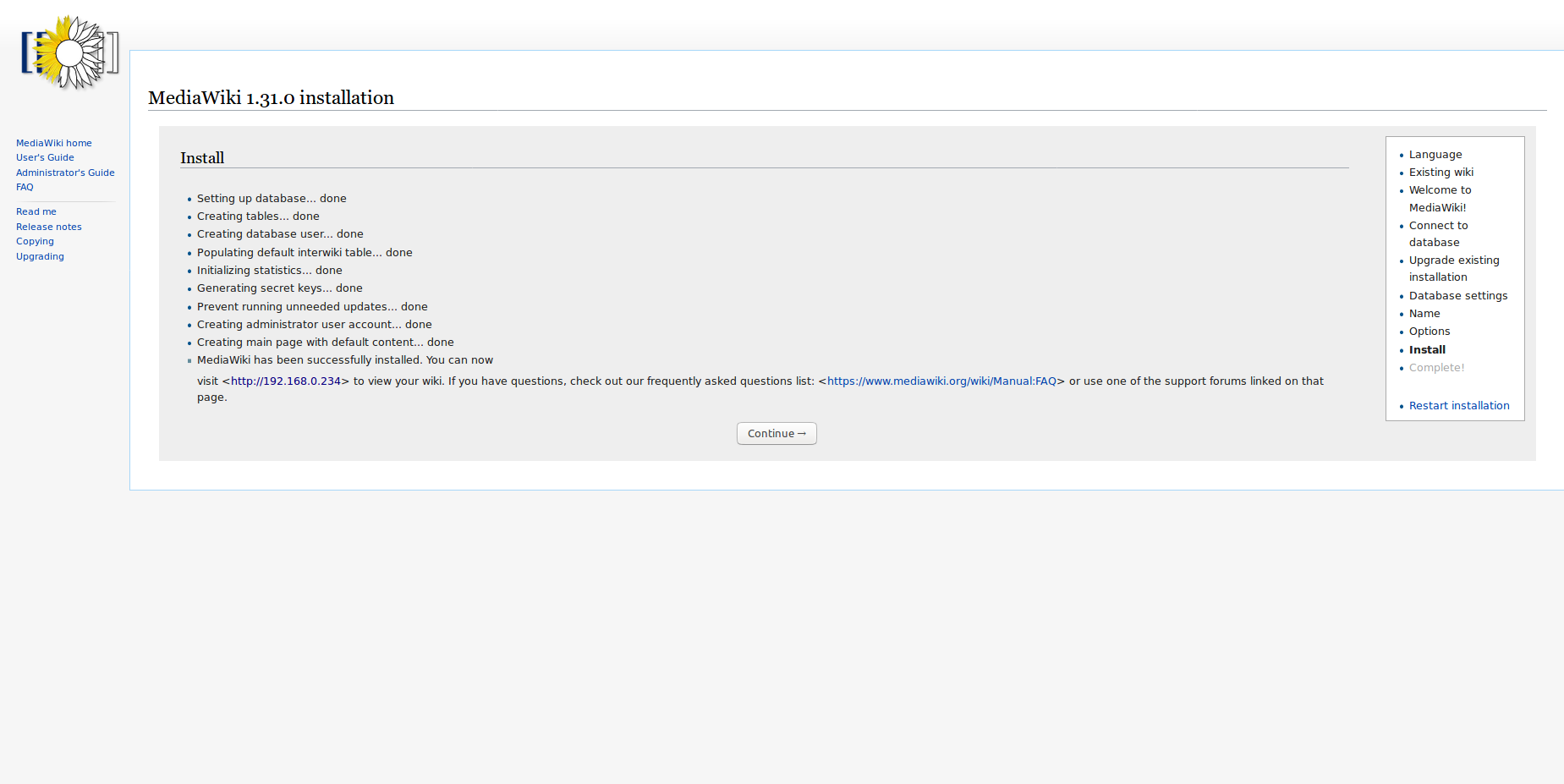
Task: Select the greyed Complete! step
Action: tap(1436, 368)
